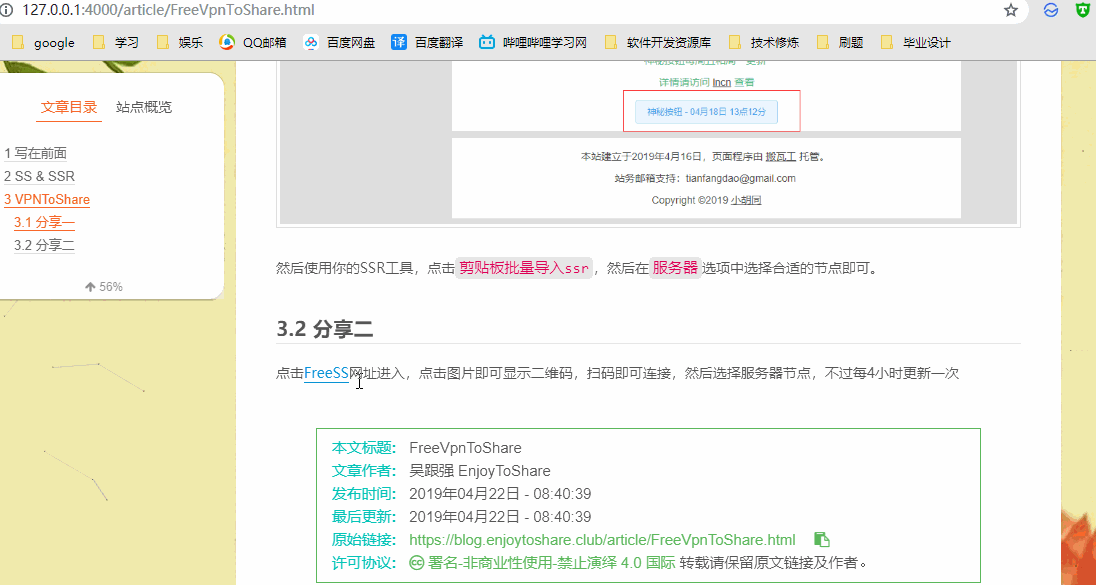Open the 百度翻译 bookmark
1096x585 pixels.
click(x=427, y=43)
